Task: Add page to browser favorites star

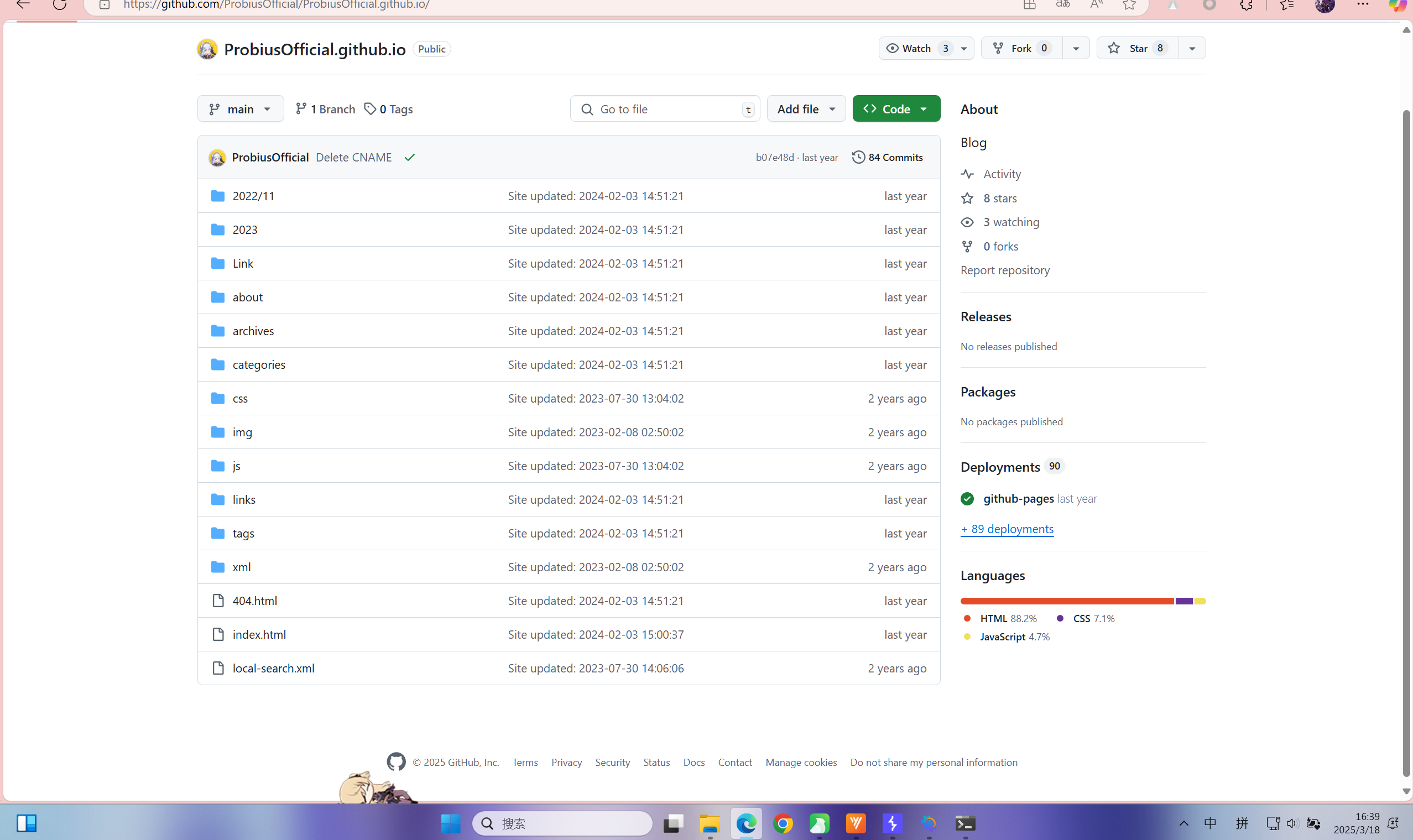Action: (1129, 4)
